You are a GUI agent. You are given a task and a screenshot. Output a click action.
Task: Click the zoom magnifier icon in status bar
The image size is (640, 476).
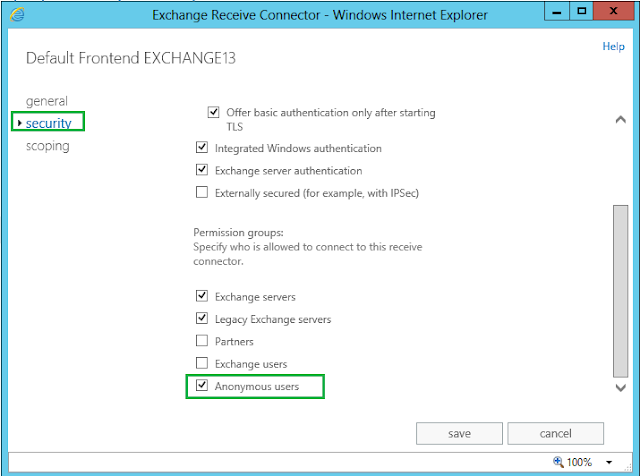(558, 462)
